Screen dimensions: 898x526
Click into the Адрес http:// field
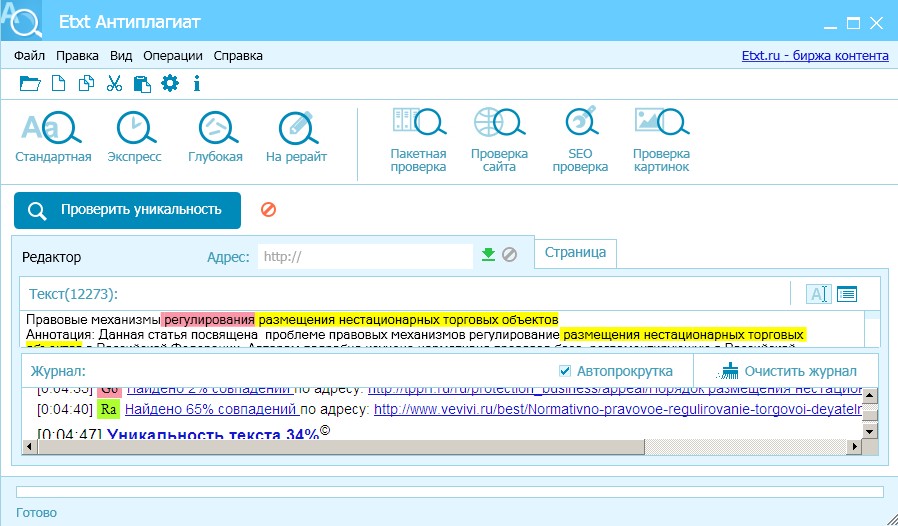pyautogui.click(x=365, y=257)
